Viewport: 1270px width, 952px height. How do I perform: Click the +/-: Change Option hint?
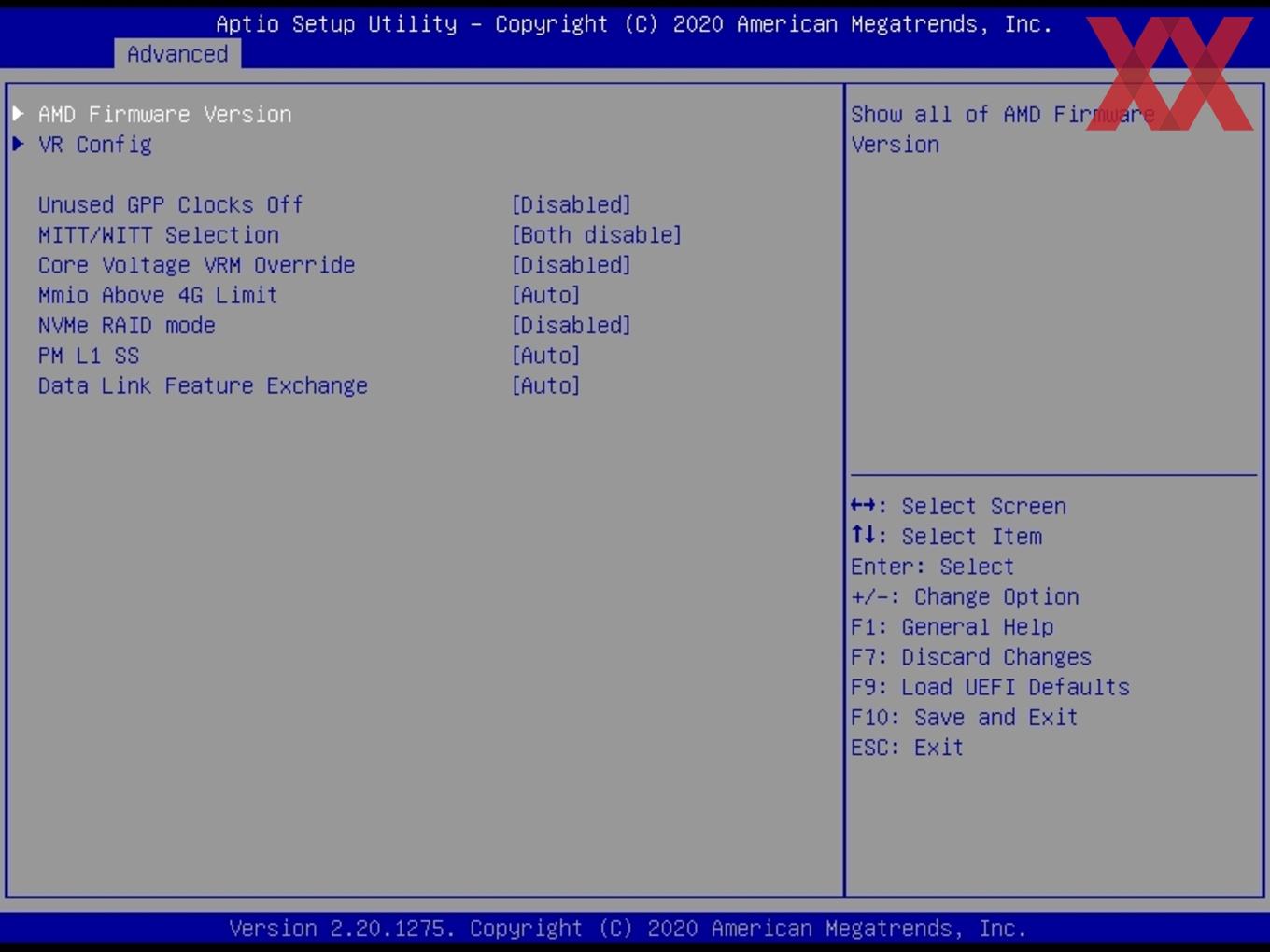point(965,596)
